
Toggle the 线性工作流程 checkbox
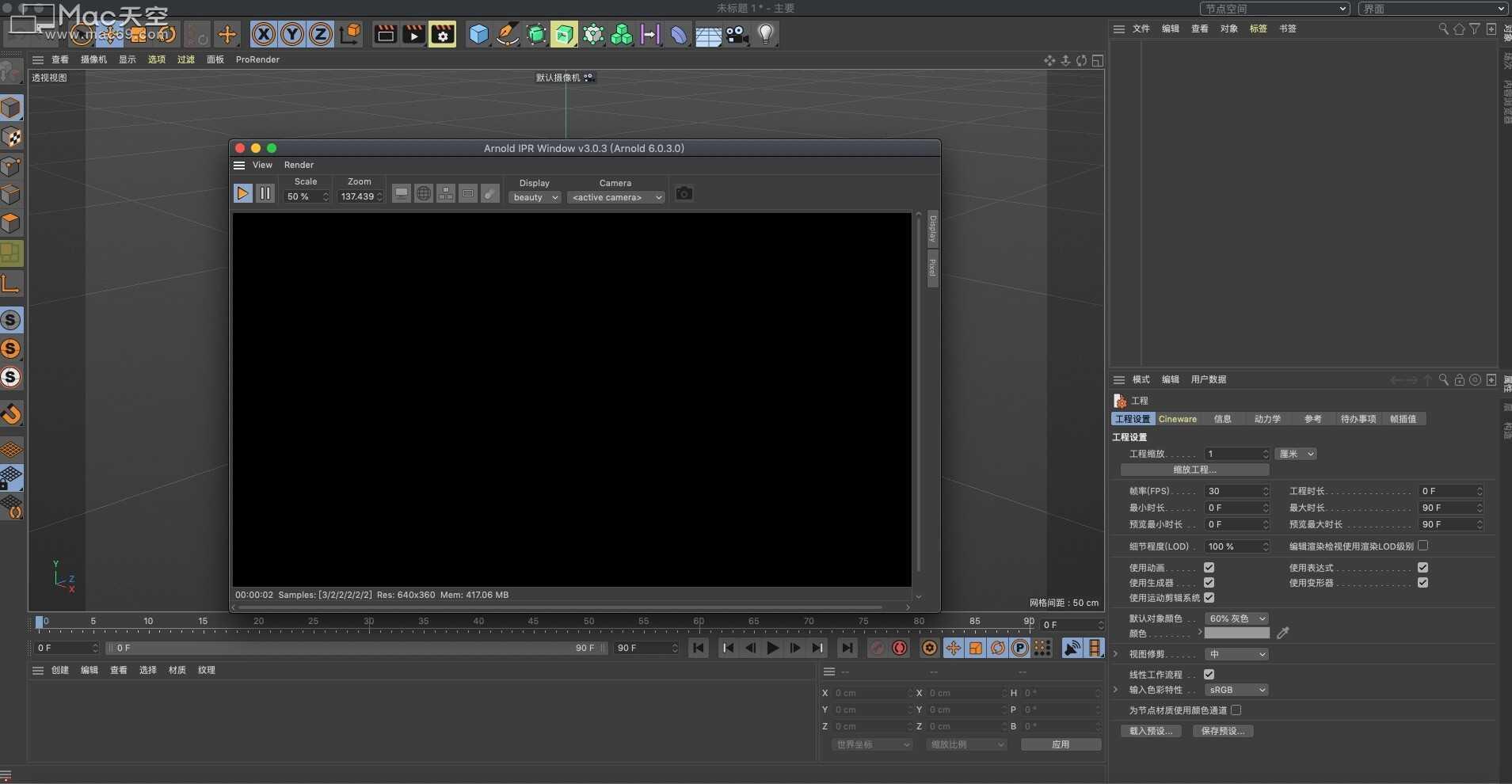coord(1209,674)
